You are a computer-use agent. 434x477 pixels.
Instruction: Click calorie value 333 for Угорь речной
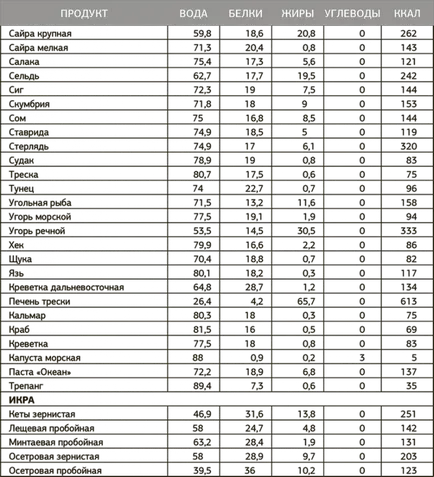[x=409, y=231]
